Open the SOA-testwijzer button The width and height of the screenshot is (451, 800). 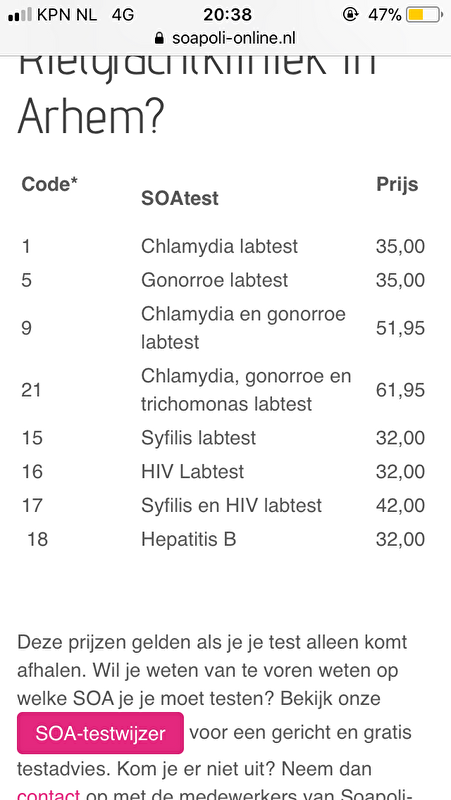tap(101, 733)
